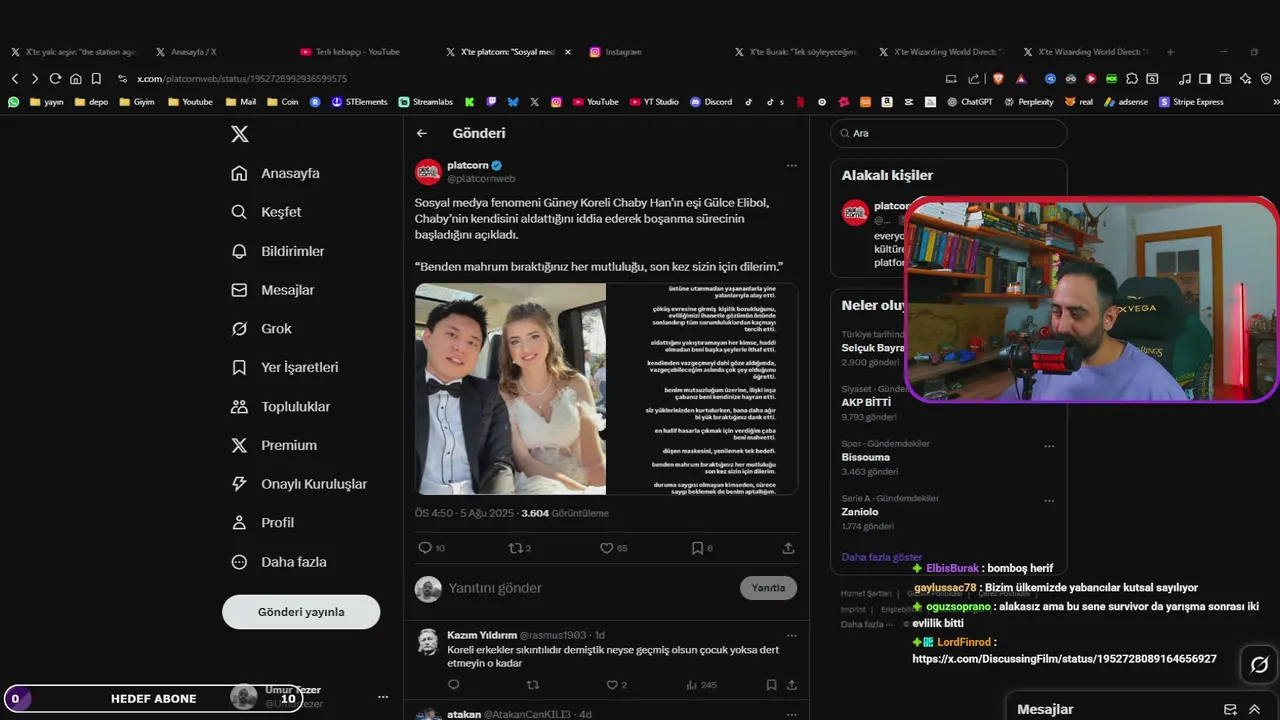Open the wedding photo in post
The width and height of the screenshot is (1280, 720).
tap(510, 389)
